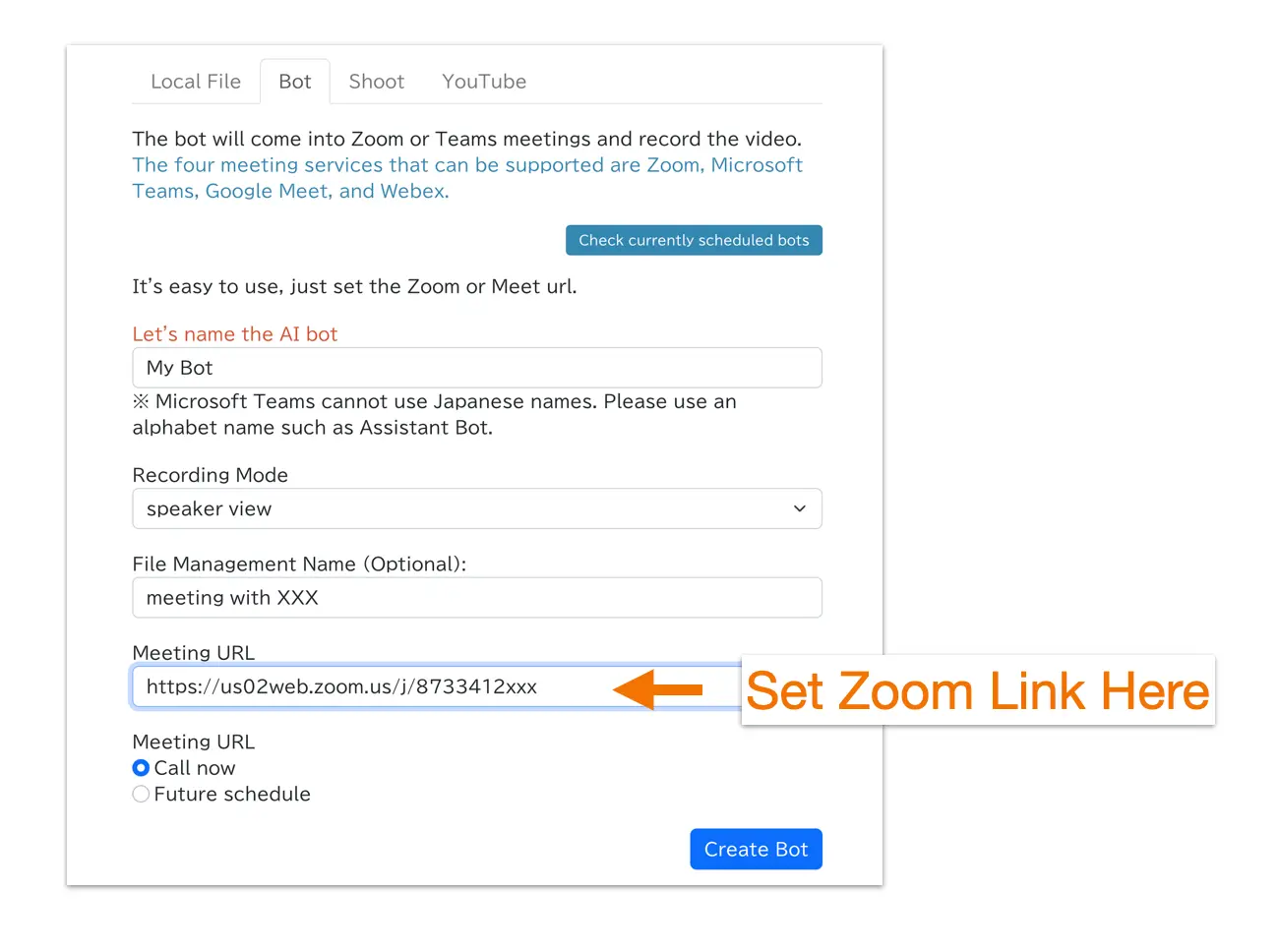Image resolution: width=1279 pixels, height=952 pixels.
Task: Click the Recording Mode label text
Action: pyautogui.click(x=210, y=475)
